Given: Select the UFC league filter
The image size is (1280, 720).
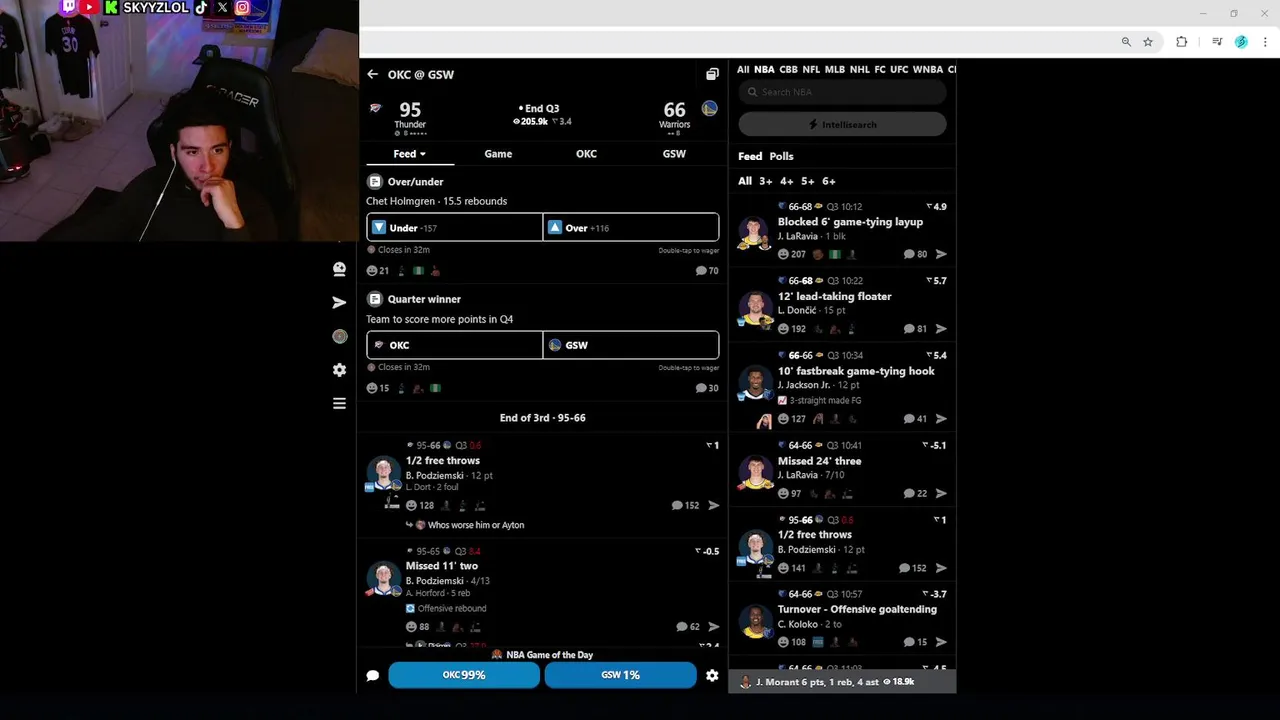Looking at the screenshot, I should (x=899, y=70).
